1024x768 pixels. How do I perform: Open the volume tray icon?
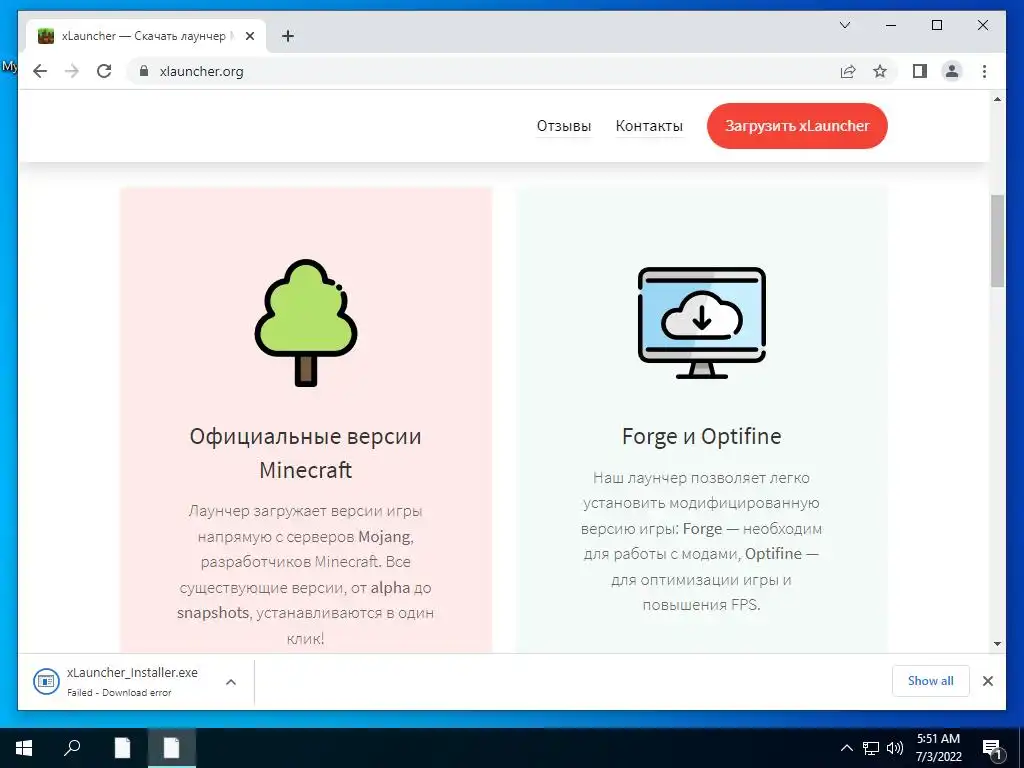(895, 748)
